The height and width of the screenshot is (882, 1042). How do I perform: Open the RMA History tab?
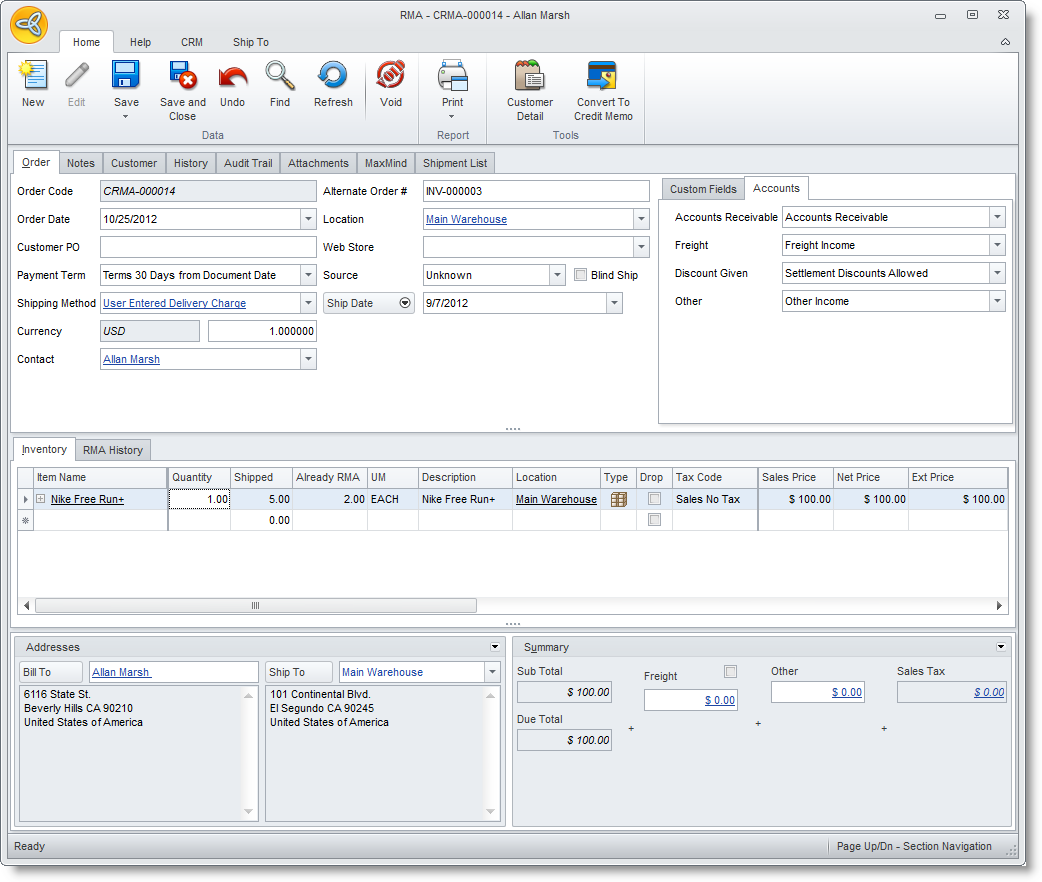113,450
